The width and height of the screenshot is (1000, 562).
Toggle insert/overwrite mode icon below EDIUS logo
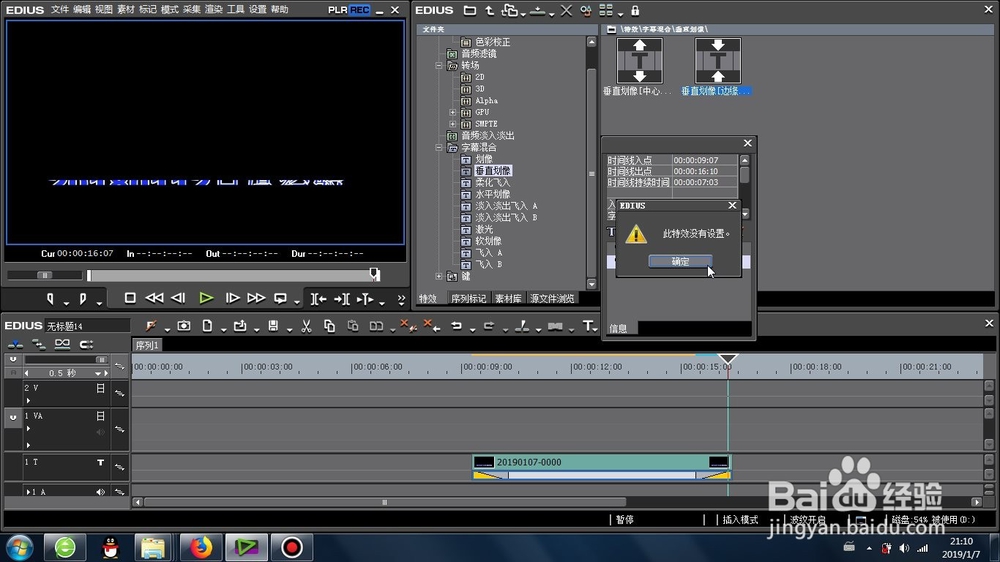coord(15,344)
